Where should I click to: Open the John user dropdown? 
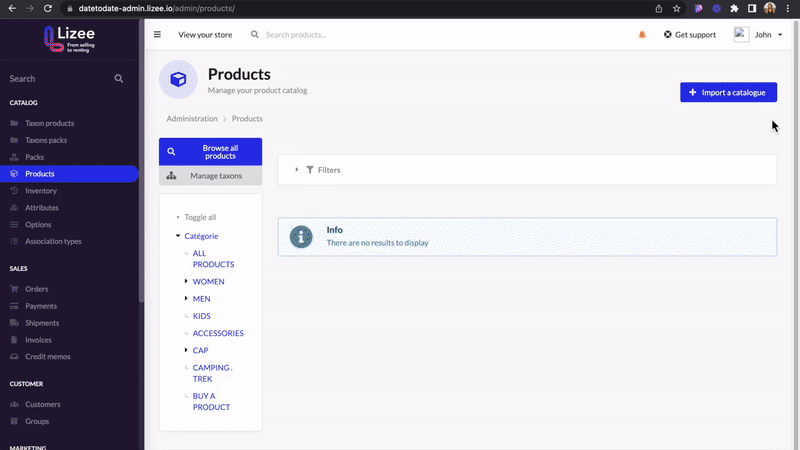[x=758, y=35]
